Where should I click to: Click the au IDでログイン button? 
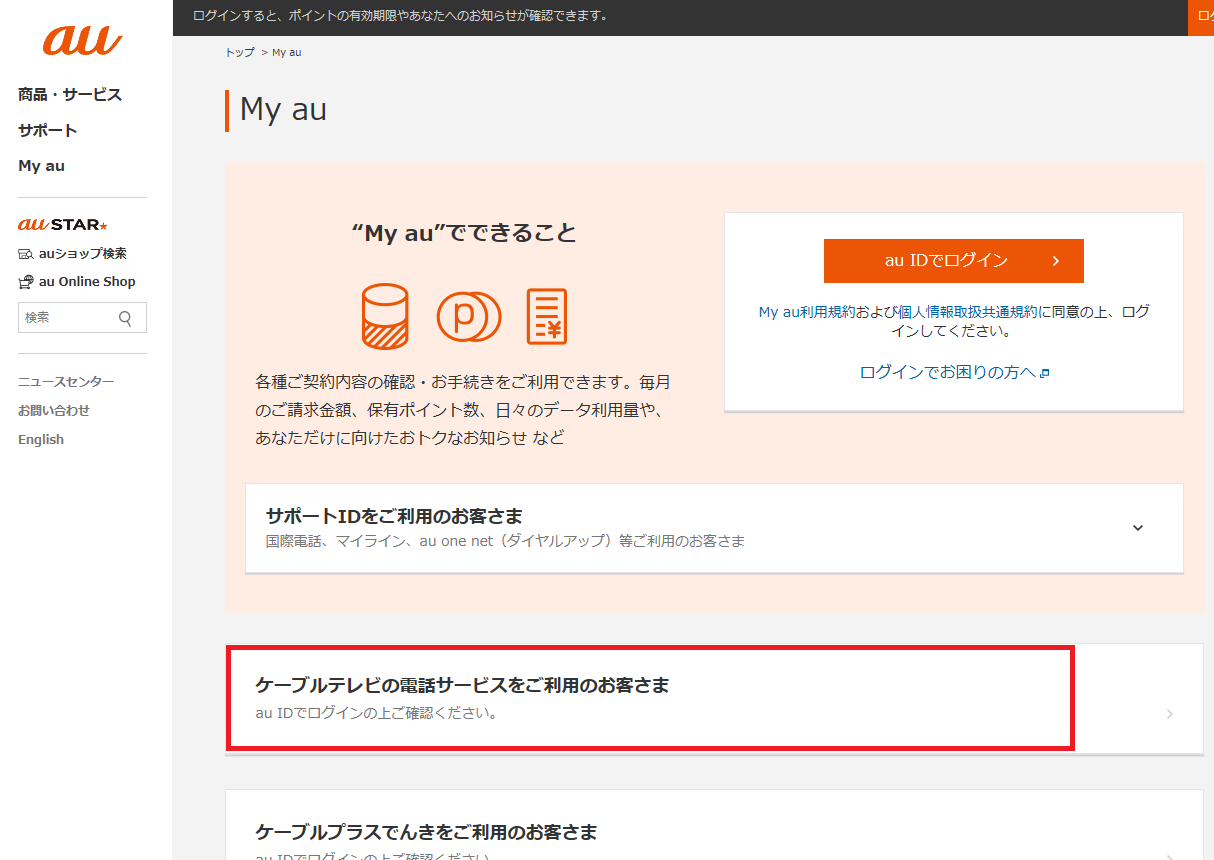pos(954,261)
